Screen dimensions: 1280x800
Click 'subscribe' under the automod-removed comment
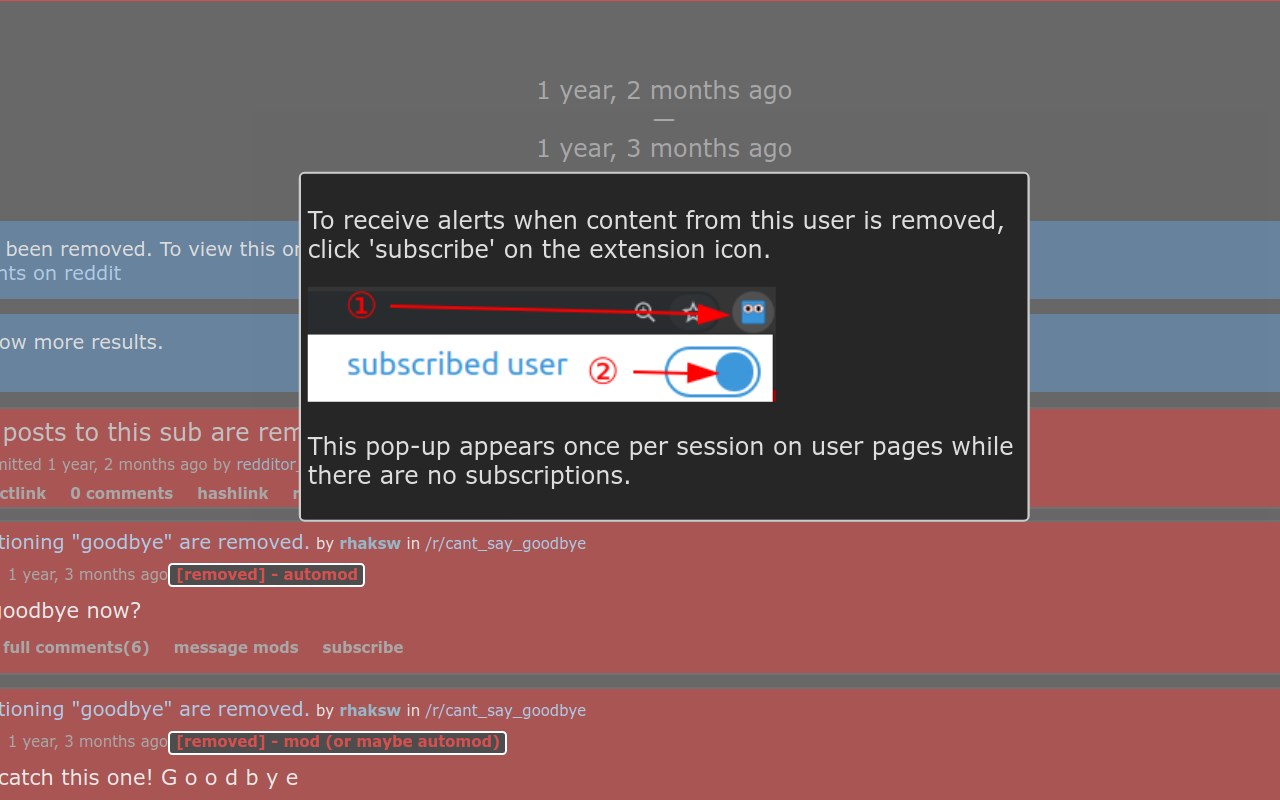coord(363,648)
